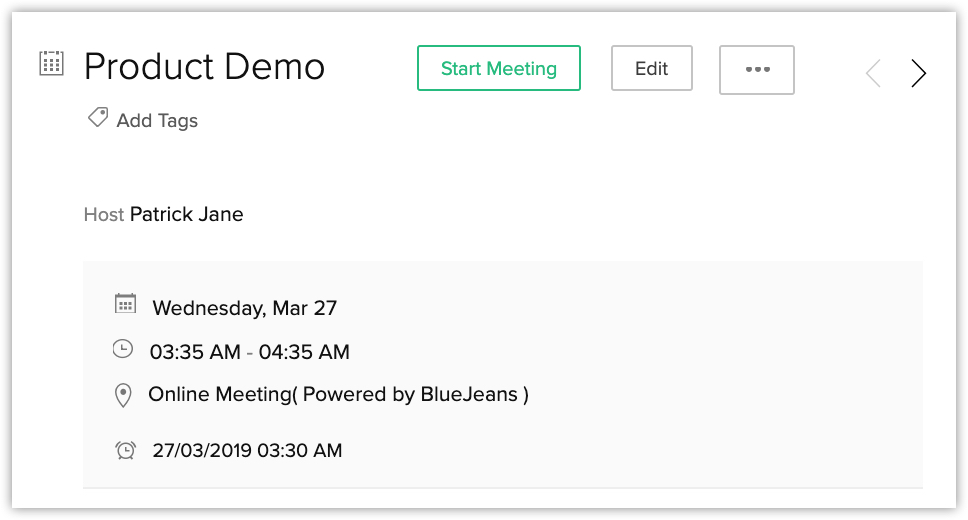Click the meeting calendar icon beside Product Demo
Viewport: 968px width, 520px height.
51,64
